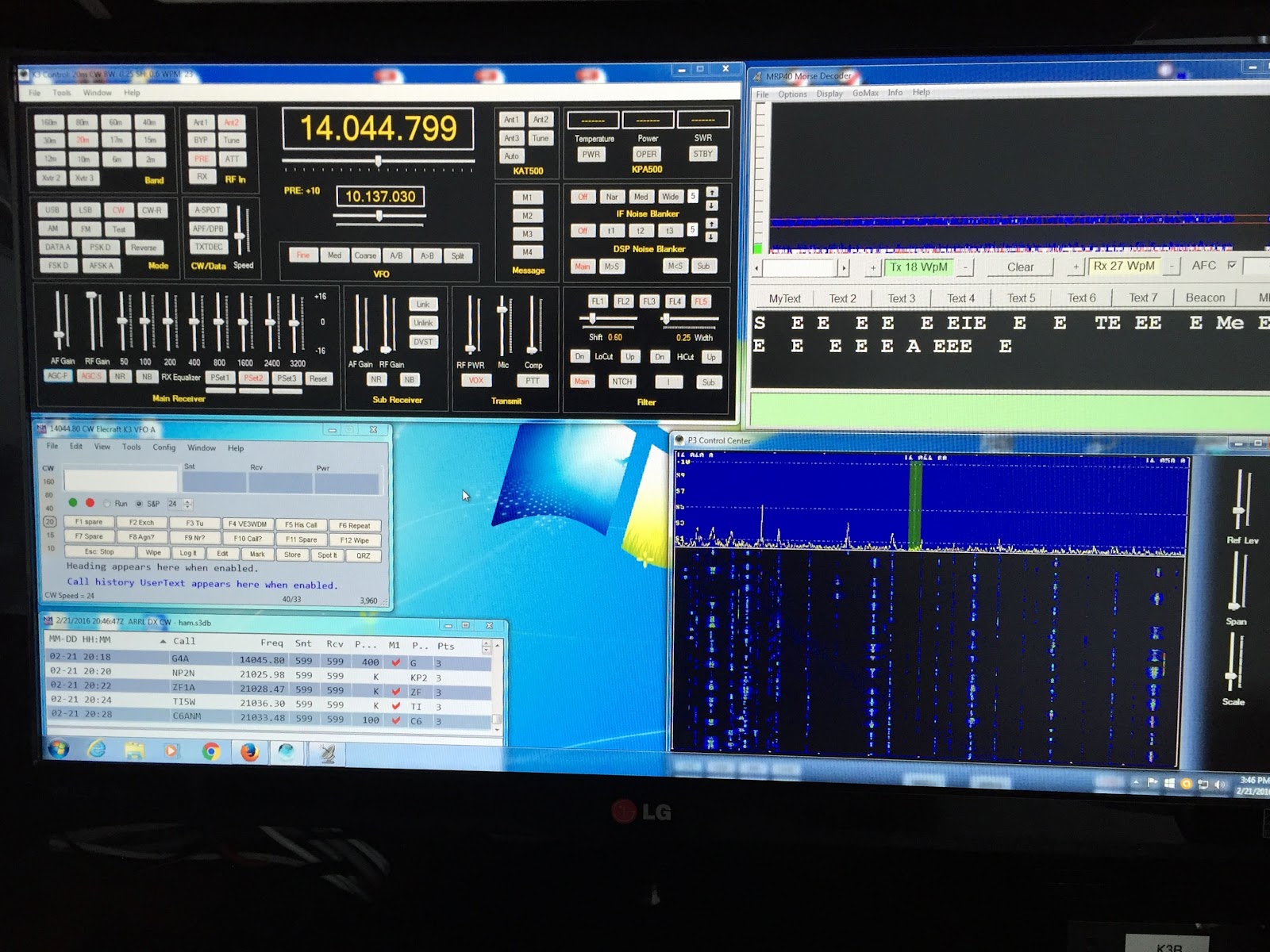Select the S&P radio button
The image size is (1270, 952).
tap(139, 503)
